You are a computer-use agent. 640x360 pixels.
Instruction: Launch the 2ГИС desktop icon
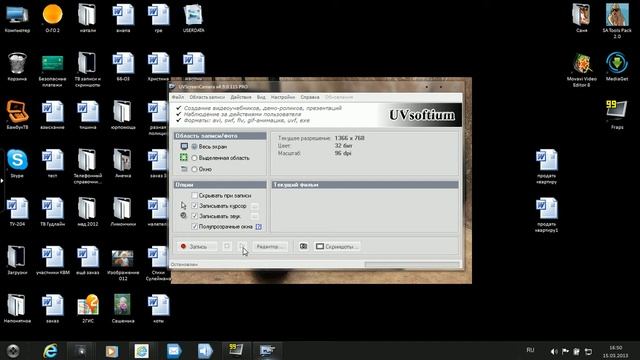click(x=88, y=309)
